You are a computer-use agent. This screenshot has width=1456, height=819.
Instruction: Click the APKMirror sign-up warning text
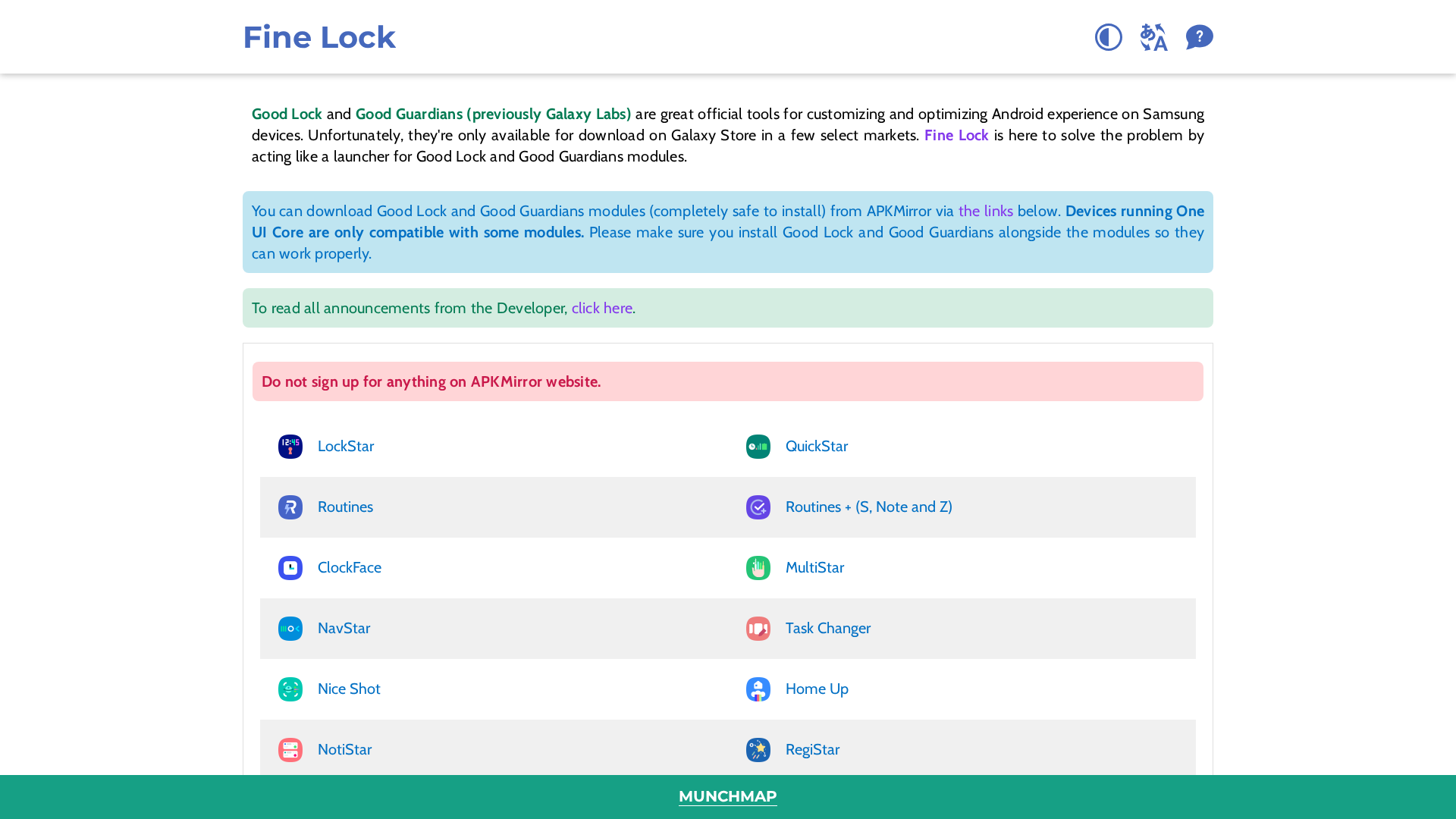[x=431, y=381]
